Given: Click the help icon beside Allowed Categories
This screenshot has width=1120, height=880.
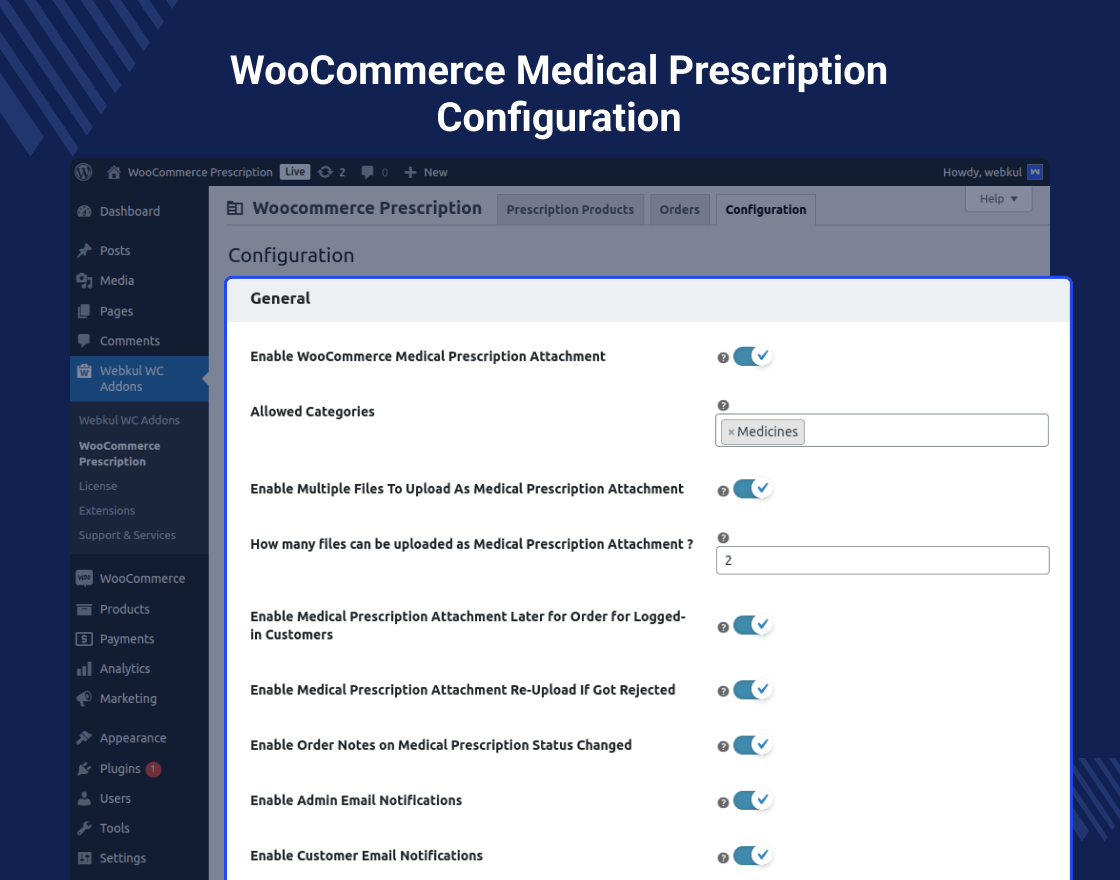Looking at the screenshot, I should point(723,405).
